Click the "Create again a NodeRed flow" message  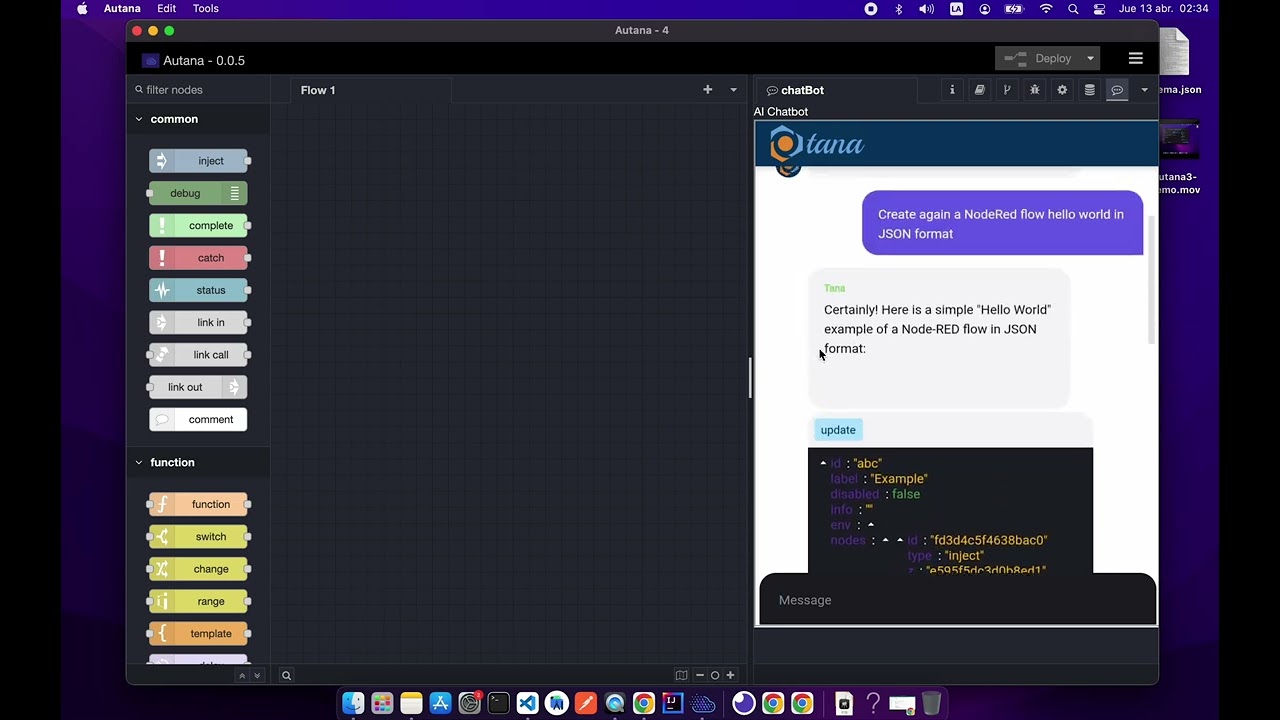click(x=1002, y=224)
